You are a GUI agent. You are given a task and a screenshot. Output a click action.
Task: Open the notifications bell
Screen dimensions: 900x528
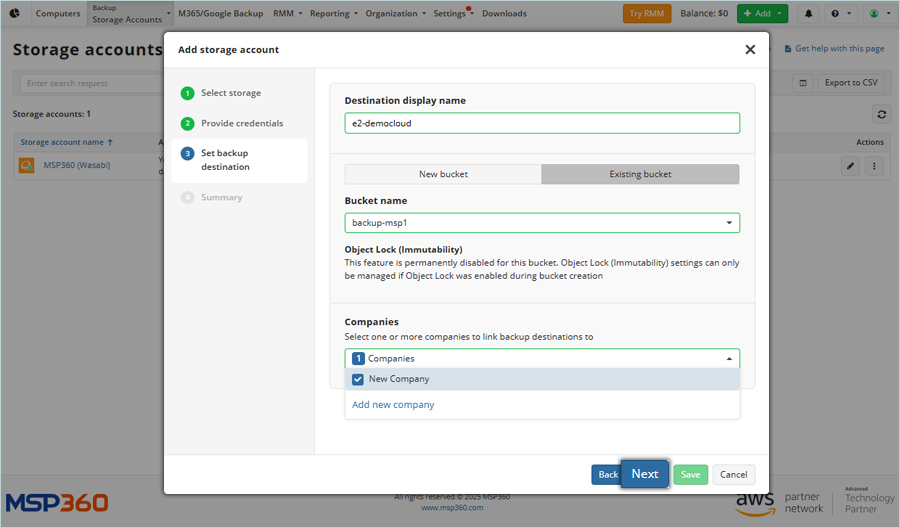pos(808,14)
